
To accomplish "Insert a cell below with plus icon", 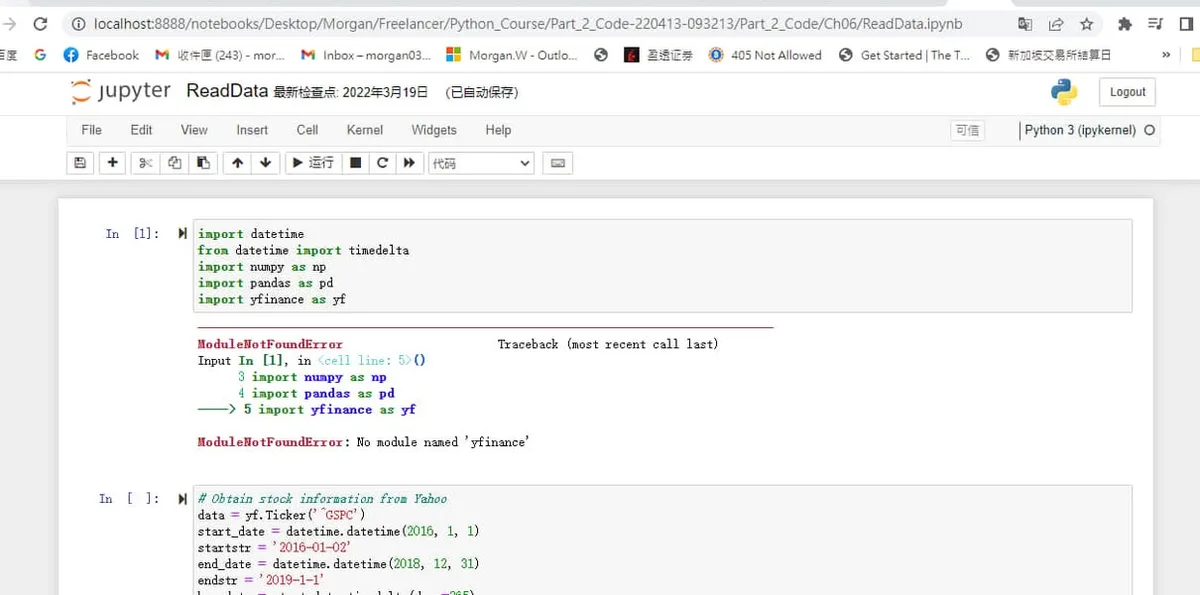I will (x=113, y=163).
